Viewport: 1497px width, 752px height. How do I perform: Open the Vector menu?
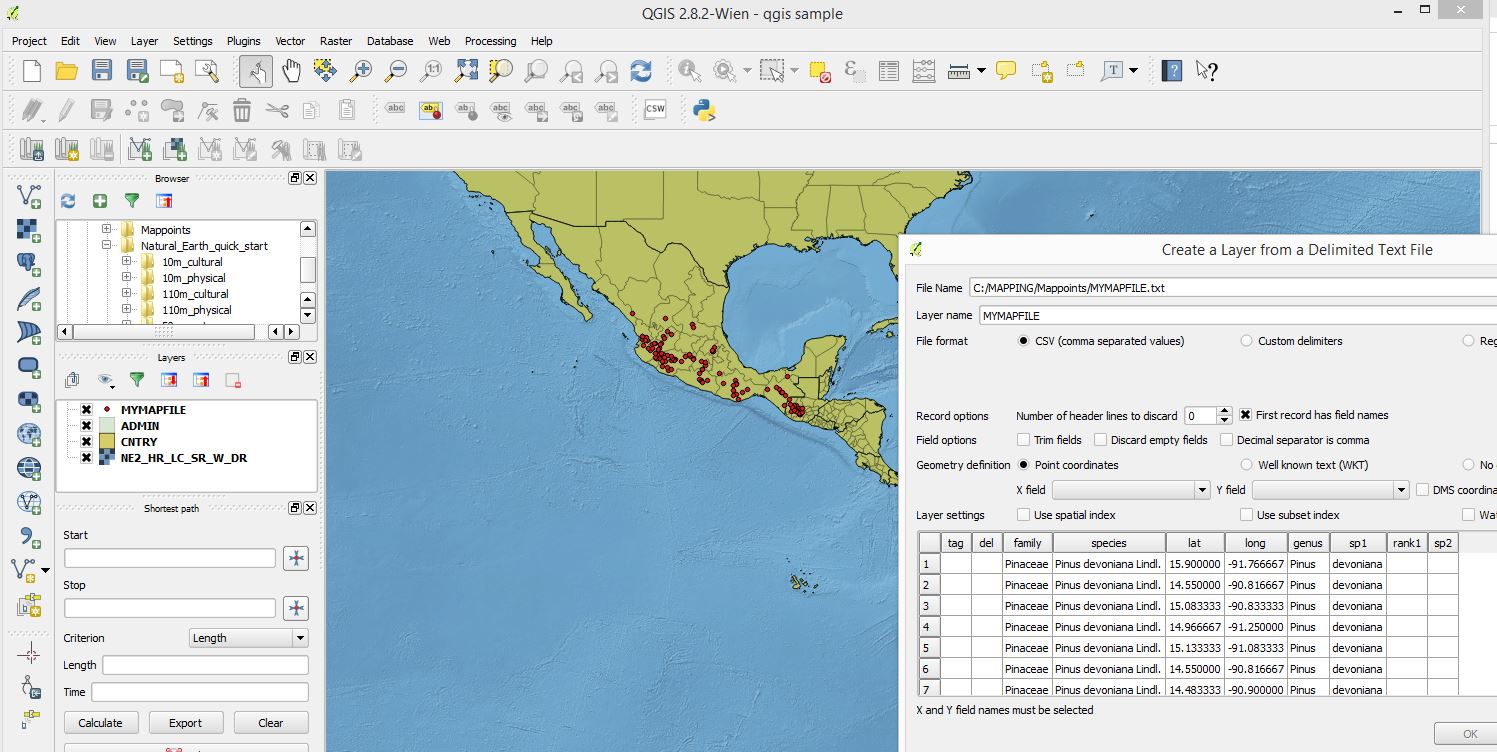coord(290,41)
